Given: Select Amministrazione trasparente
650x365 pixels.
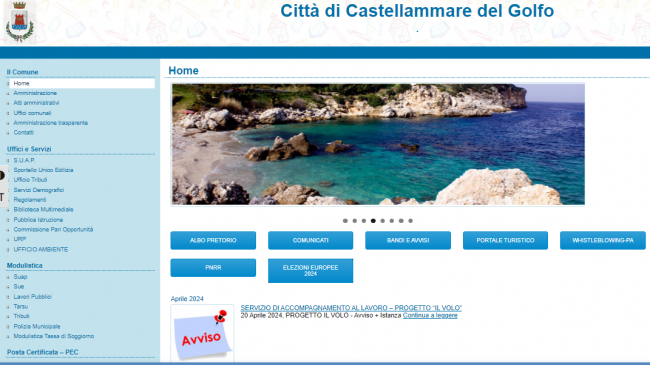Looking at the screenshot, I should coord(51,123).
